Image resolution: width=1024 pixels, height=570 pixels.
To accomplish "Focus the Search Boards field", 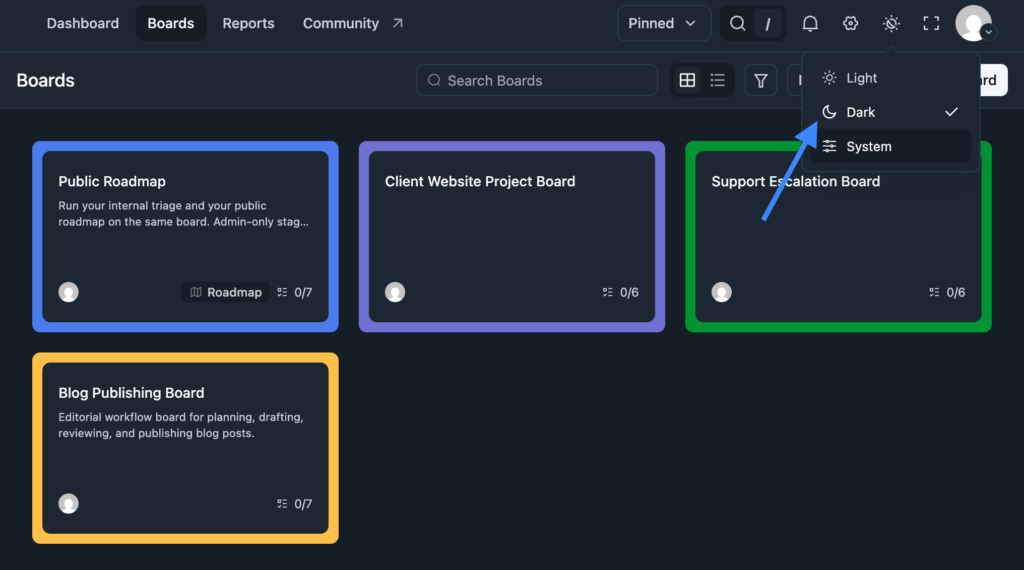I will pos(537,80).
